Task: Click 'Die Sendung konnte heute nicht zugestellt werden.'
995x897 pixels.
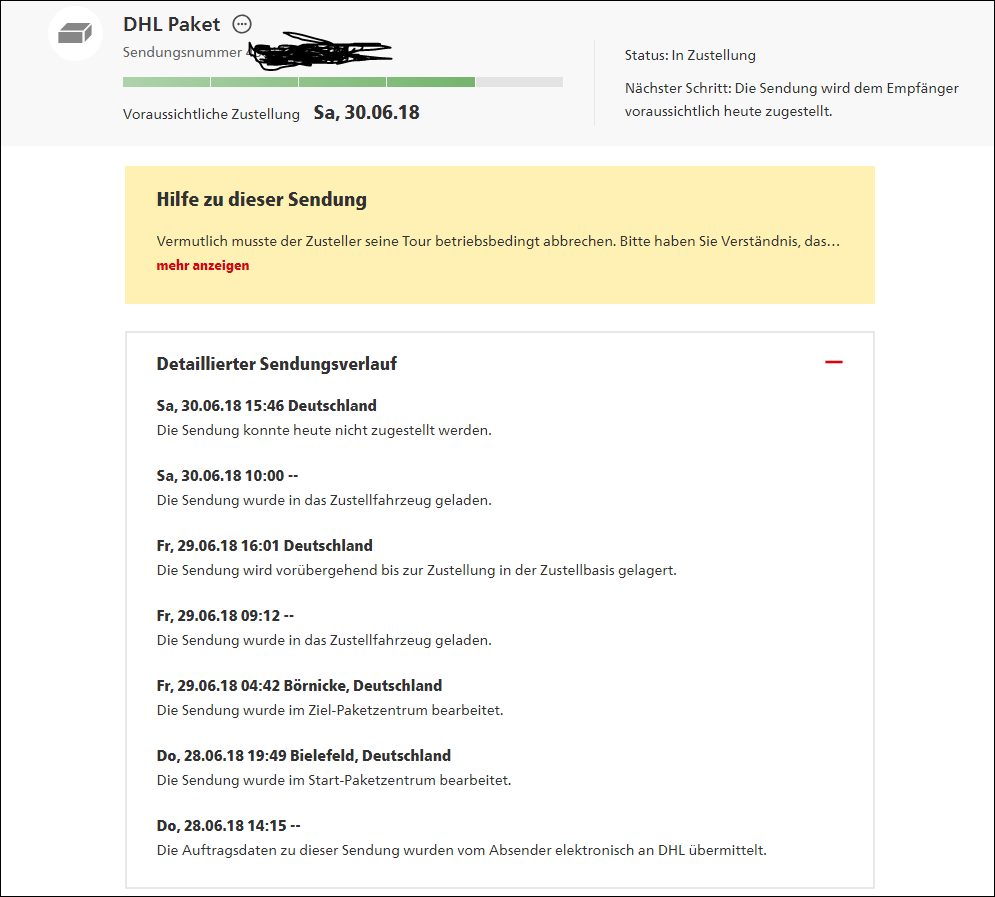Action: pos(324,430)
